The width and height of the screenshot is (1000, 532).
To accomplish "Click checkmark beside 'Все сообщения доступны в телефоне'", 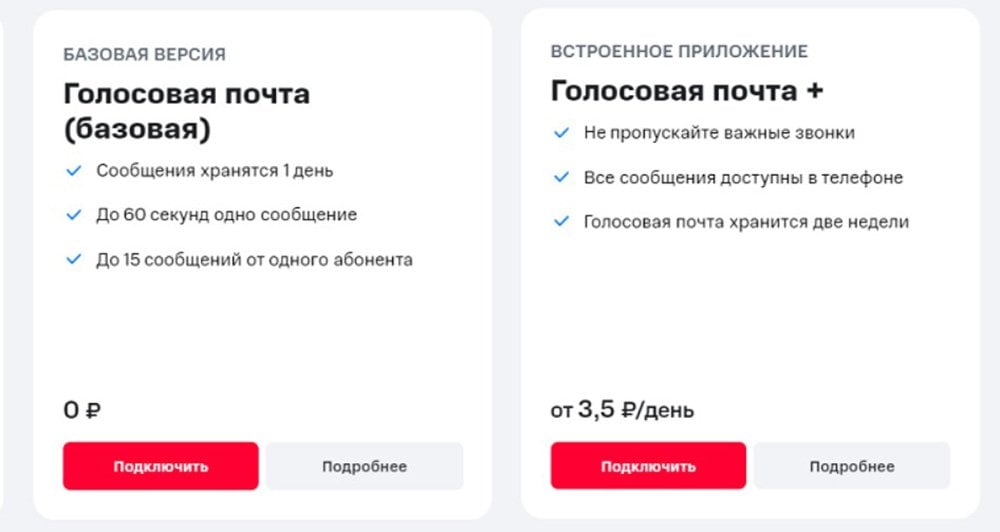I will tap(561, 177).
